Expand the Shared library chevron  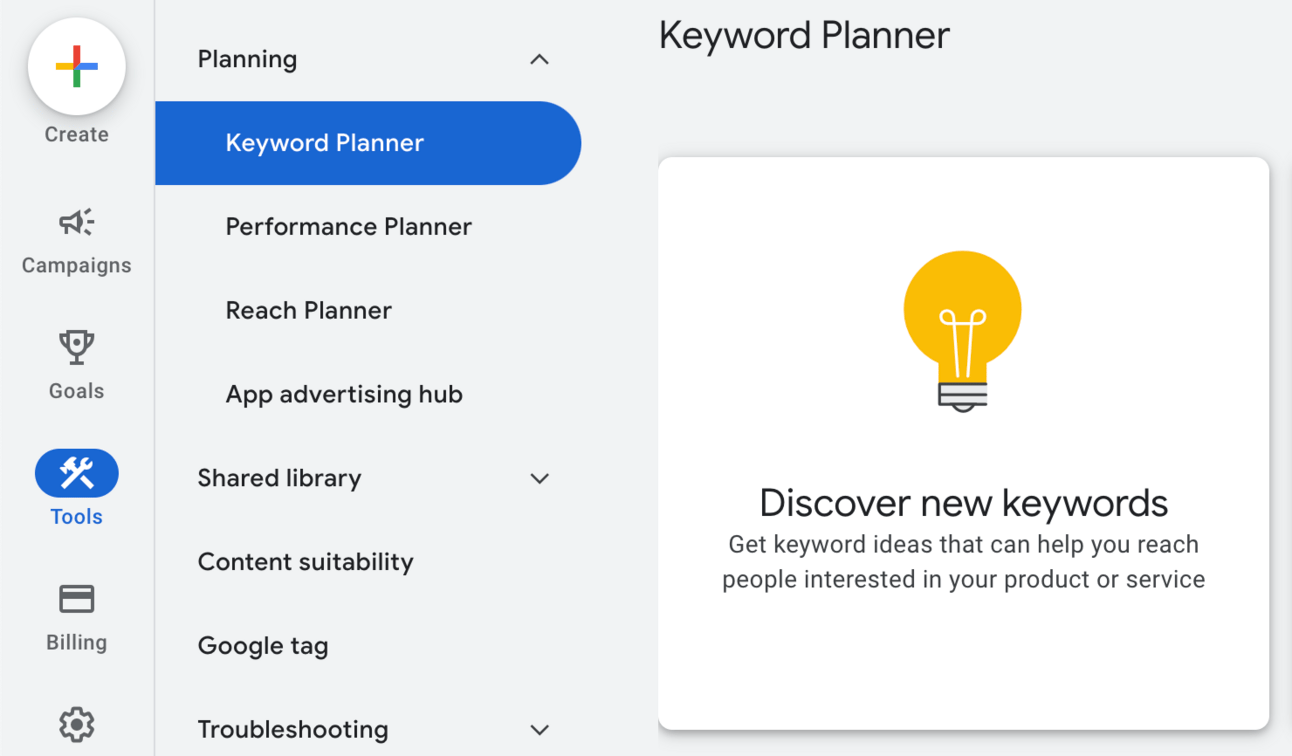(x=539, y=479)
